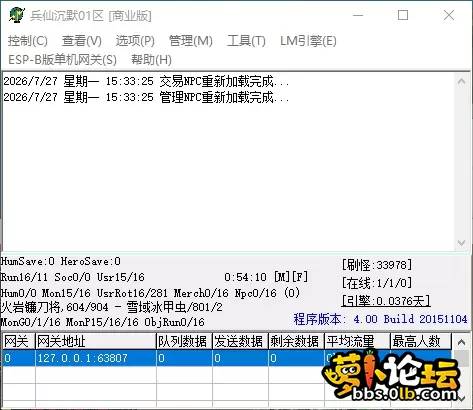Click the 网关地址 column header
Image resolution: width=473 pixels, height=410 pixels.
pos(96,341)
